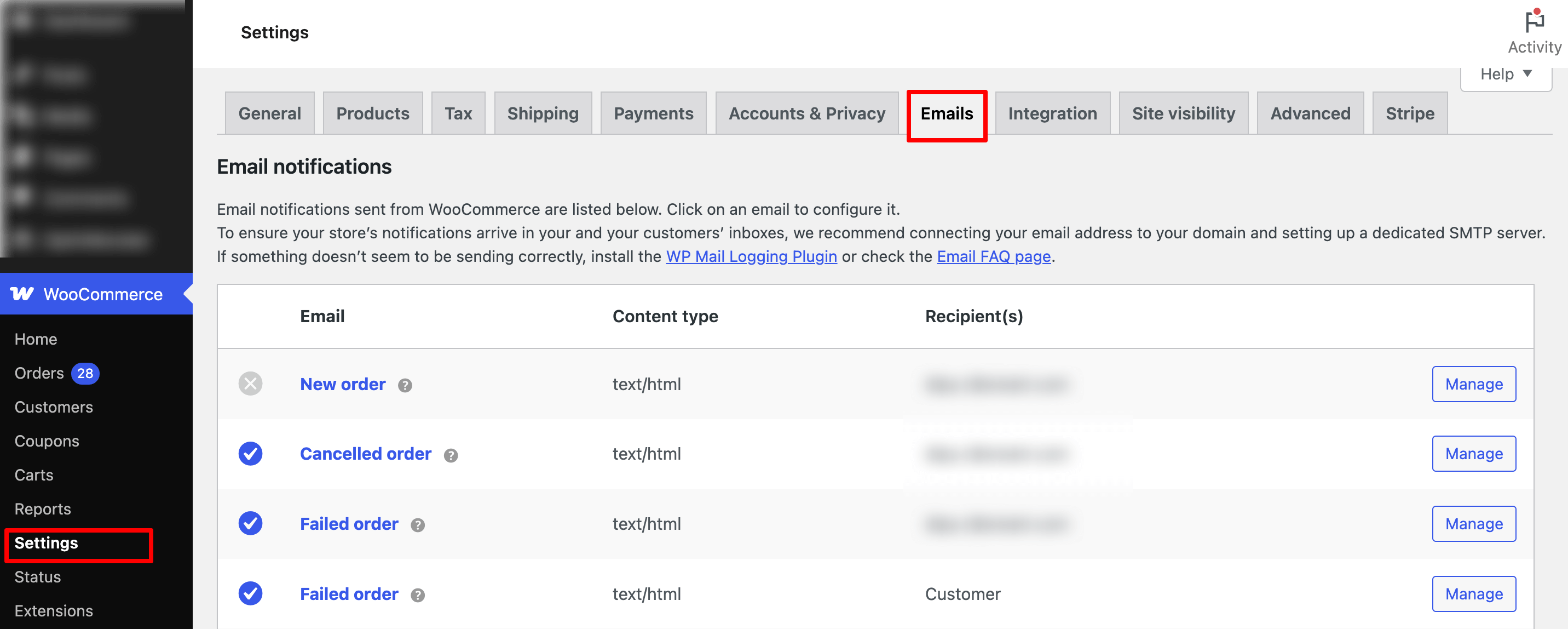The image size is (1568, 629).
Task: Click the Content type column header
Action: click(665, 316)
